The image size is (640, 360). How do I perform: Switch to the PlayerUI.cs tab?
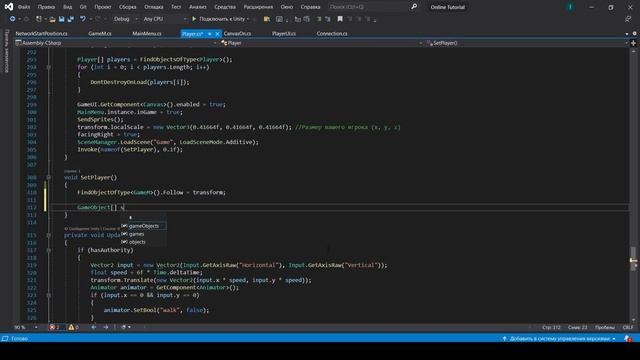[284, 34]
